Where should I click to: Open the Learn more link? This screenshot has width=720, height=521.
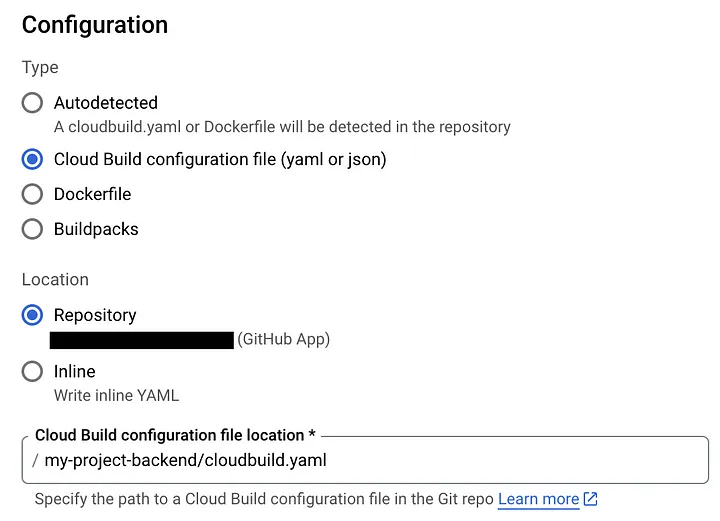pos(539,499)
